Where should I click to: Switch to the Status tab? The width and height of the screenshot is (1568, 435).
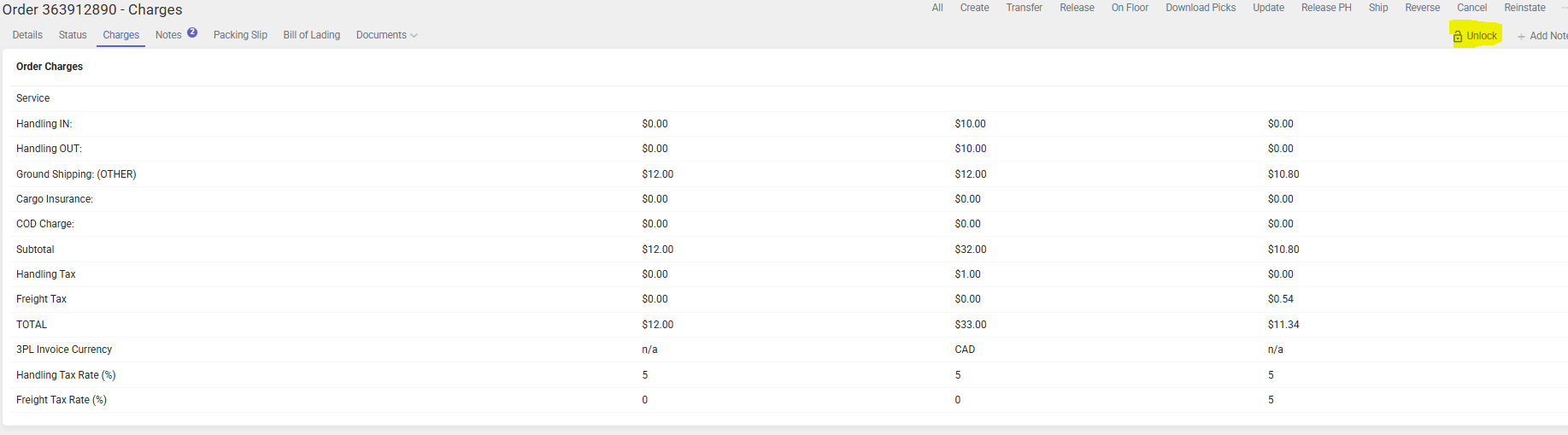coord(73,35)
